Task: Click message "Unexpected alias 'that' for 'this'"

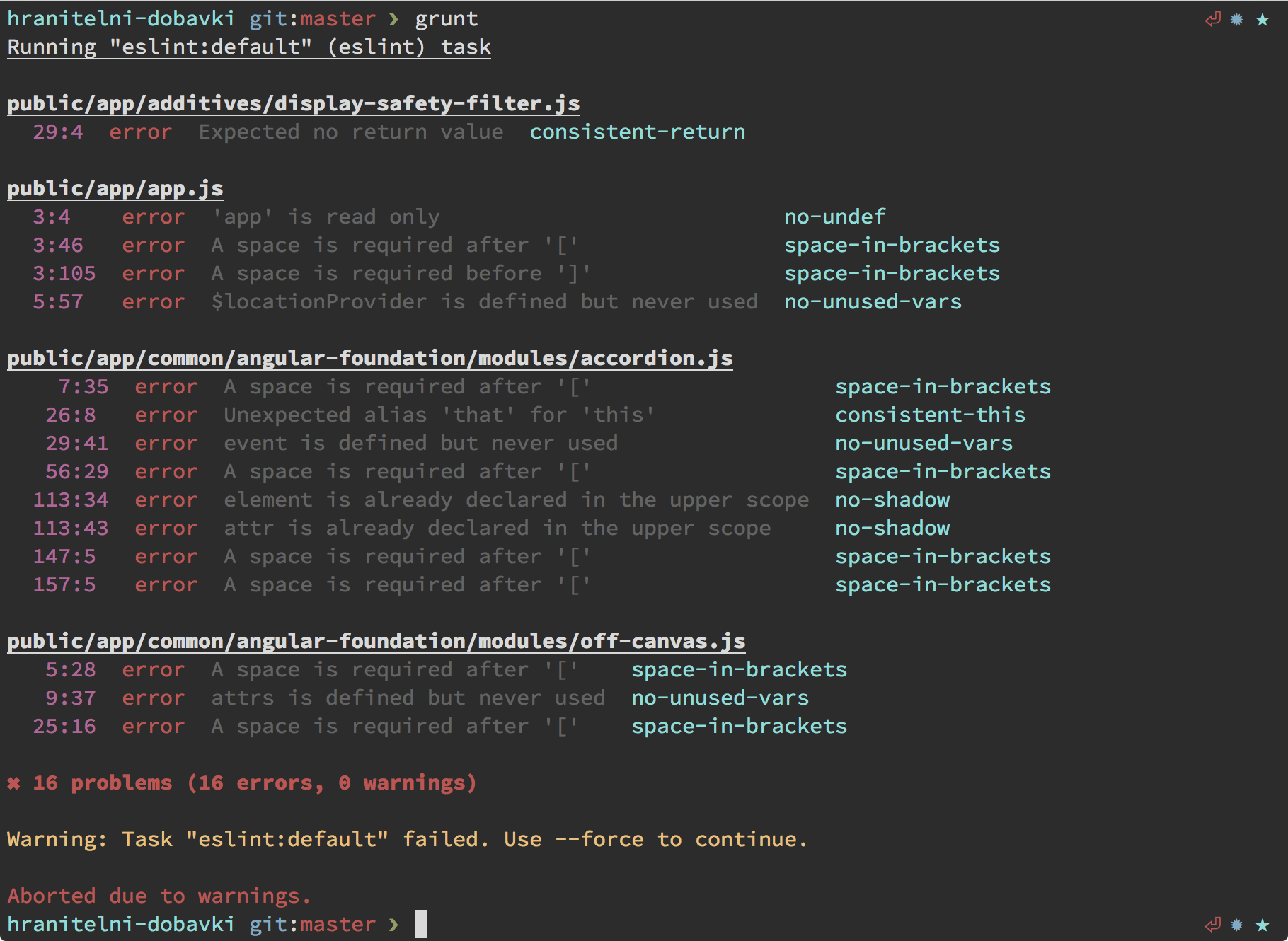Action: pos(439,415)
